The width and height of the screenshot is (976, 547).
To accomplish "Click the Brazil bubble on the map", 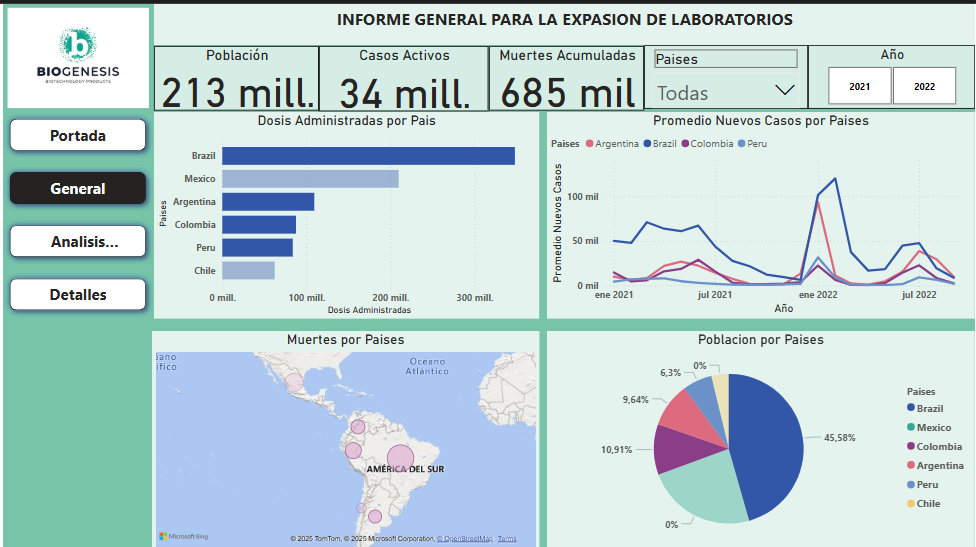I will point(400,459).
